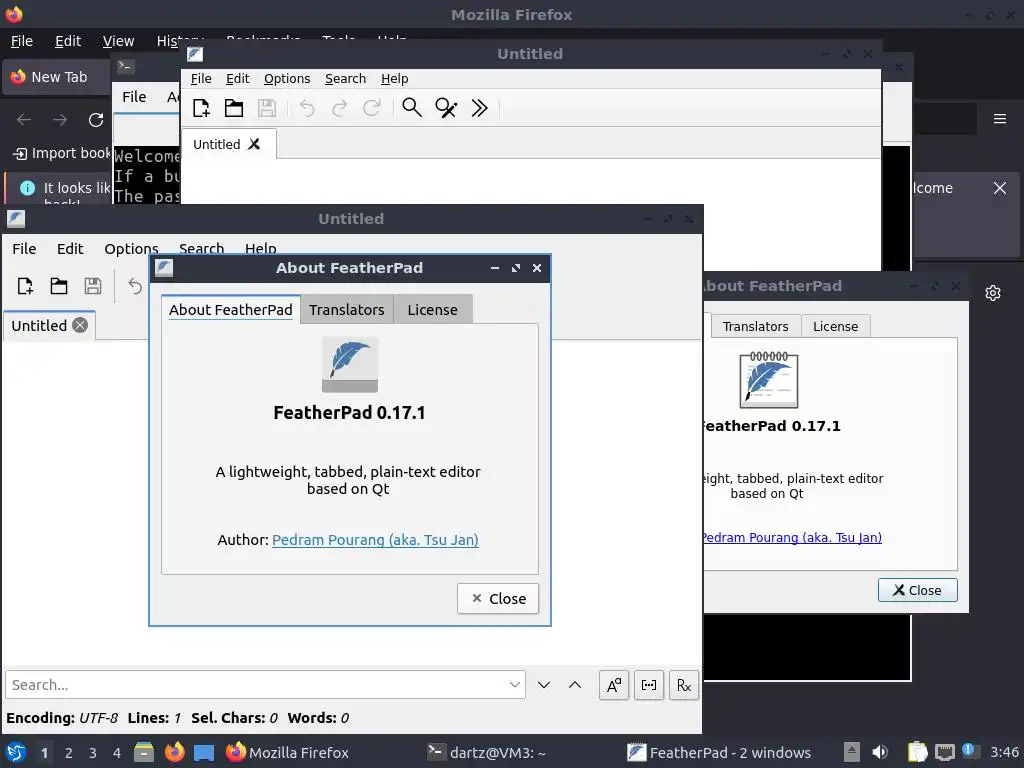1024x768 pixels.
Task: Switch to workspace 3 in taskbar pager
Action: click(x=93, y=753)
